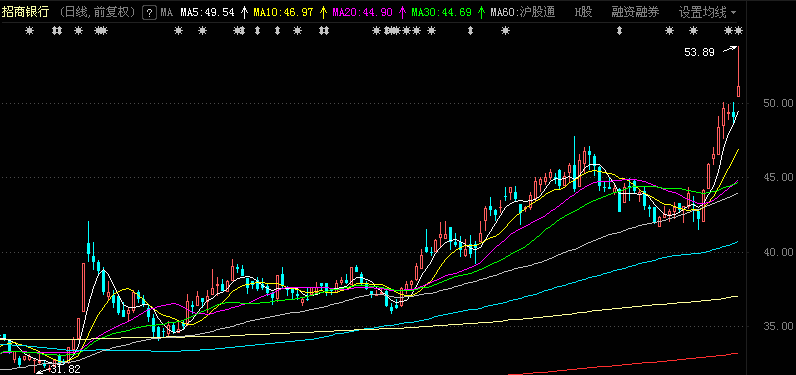This screenshot has height=375, width=796.
Task: Select the MA10:46.97 value
Action: (283, 12)
